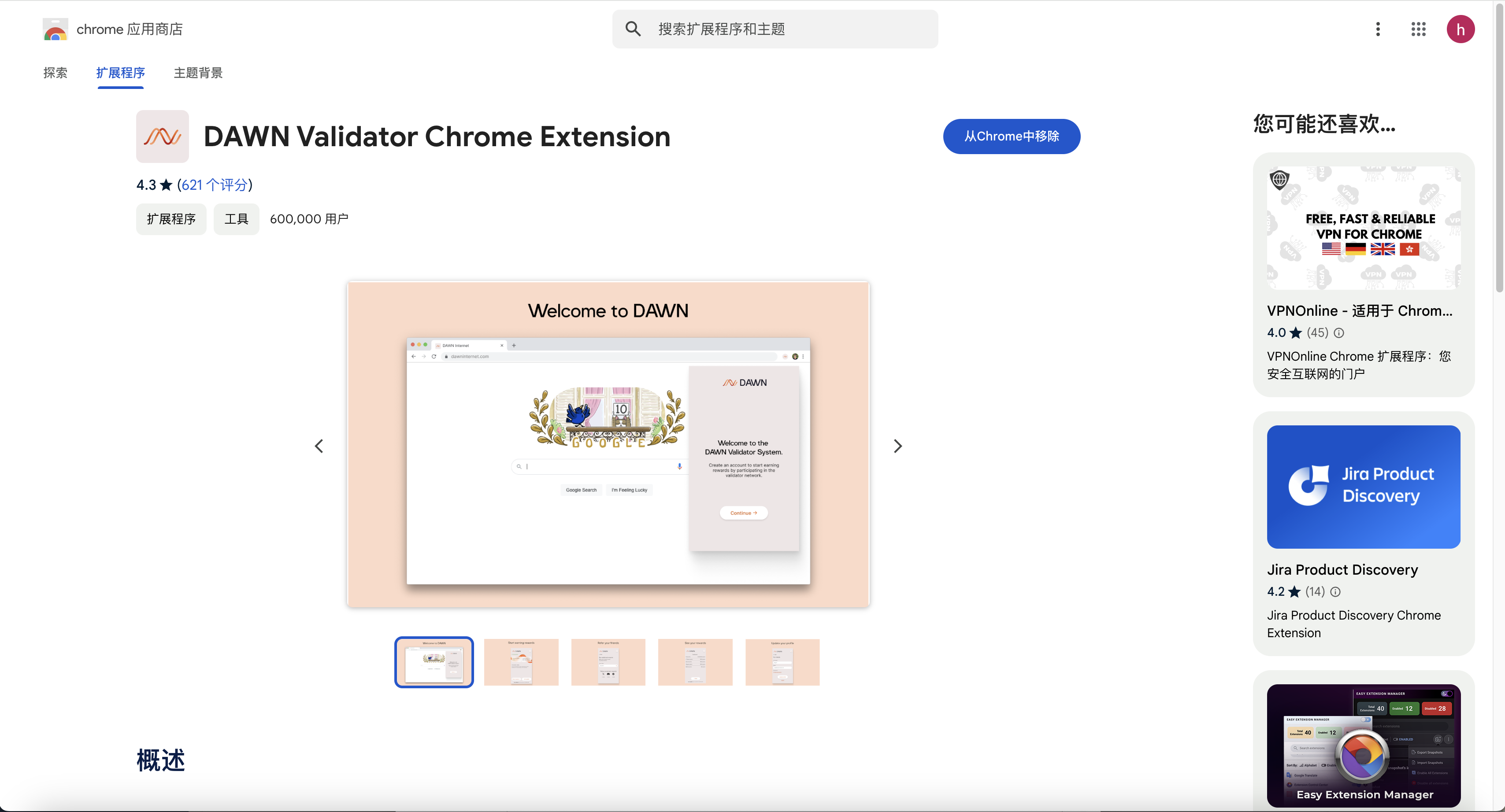
Task: Open the Jira Product Discovery banner image
Action: [1364, 487]
